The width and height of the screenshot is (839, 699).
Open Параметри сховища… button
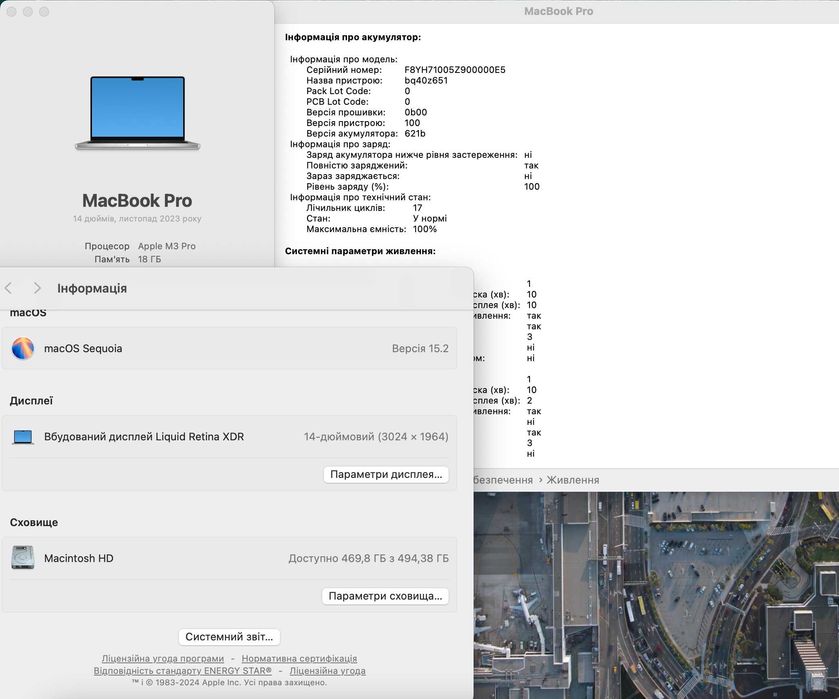tap(385, 596)
